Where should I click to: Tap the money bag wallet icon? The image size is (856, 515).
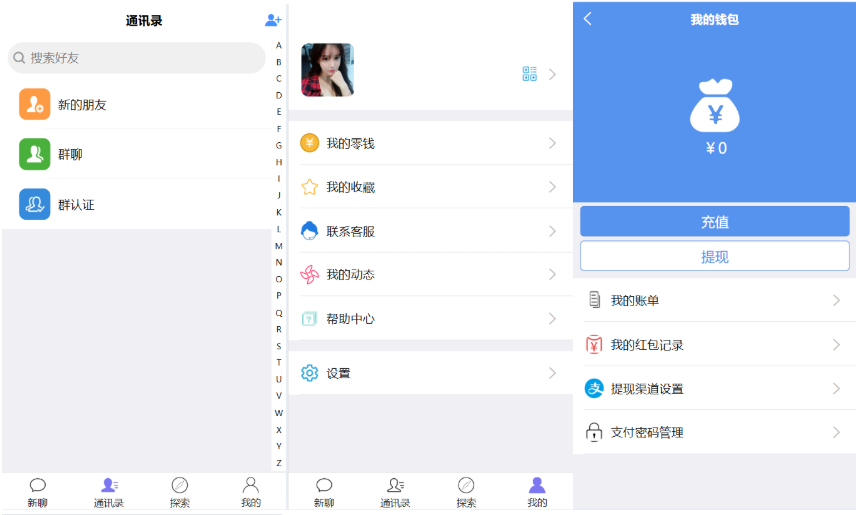click(715, 105)
